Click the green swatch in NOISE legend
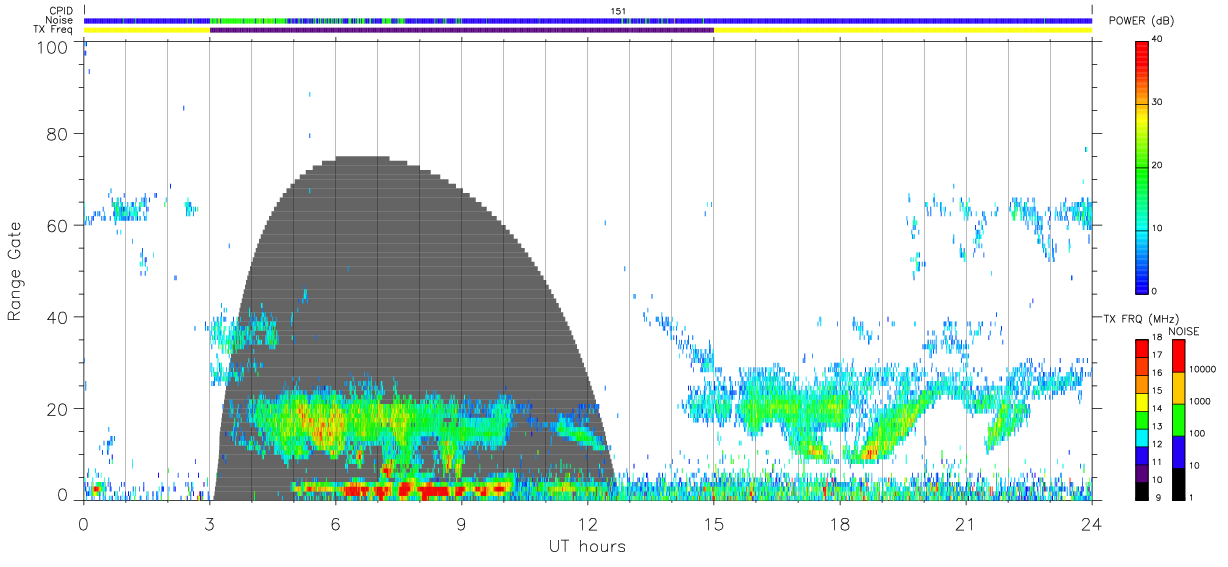The width and height of the screenshot is (1228, 567). tap(1177, 420)
